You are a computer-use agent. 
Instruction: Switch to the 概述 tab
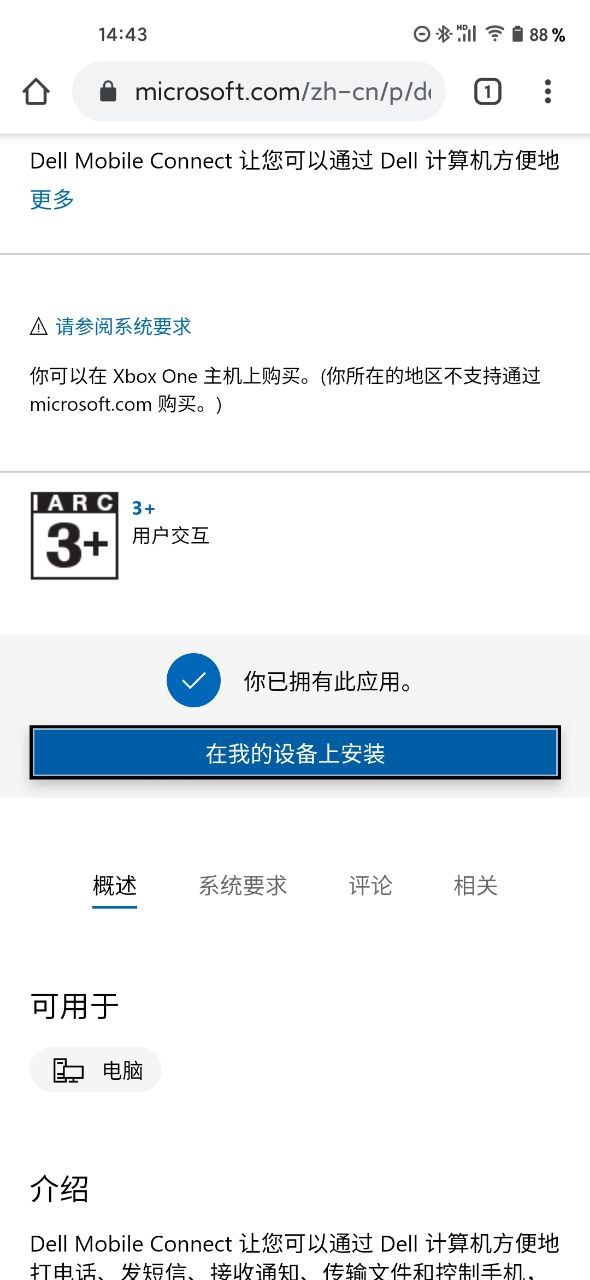[x=115, y=886]
